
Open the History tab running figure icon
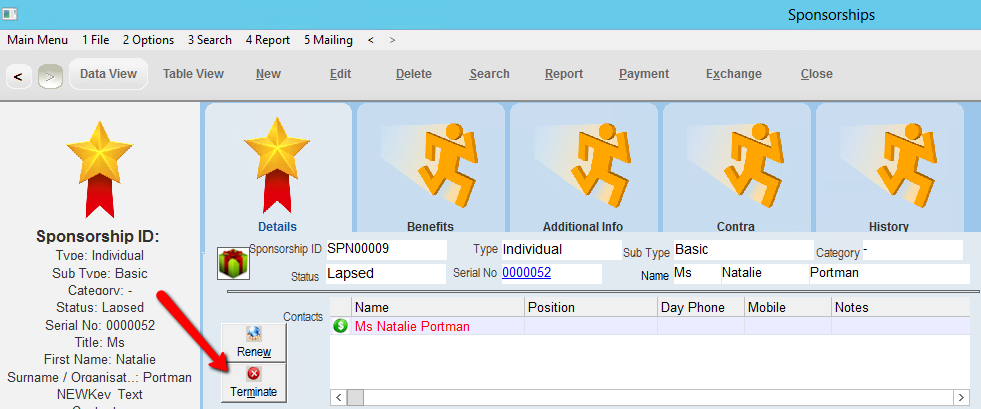pyautogui.click(x=889, y=162)
